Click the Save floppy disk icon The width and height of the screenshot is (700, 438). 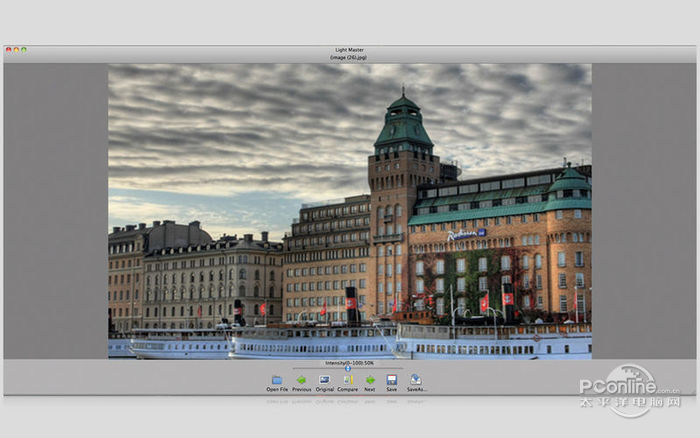point(392,380)
